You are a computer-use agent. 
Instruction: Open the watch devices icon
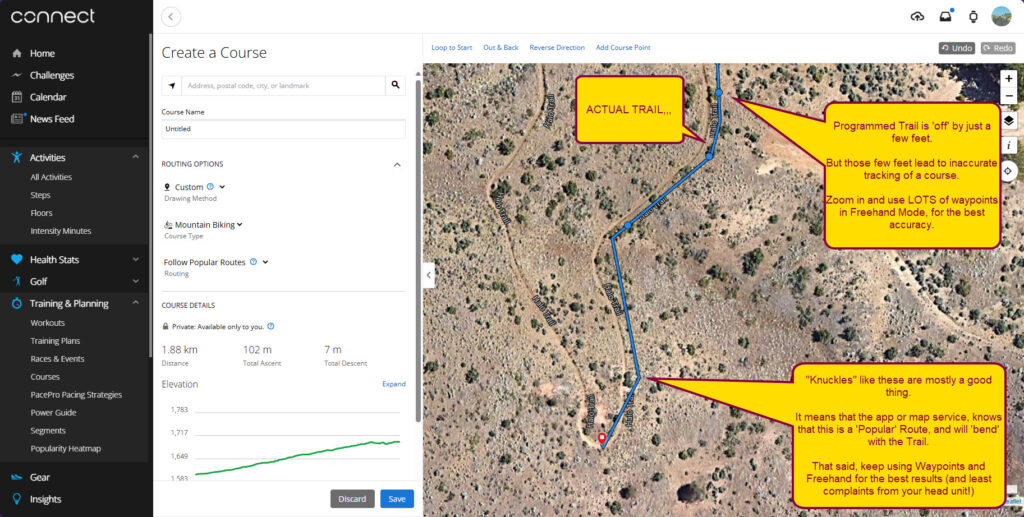tap(973, 17)
